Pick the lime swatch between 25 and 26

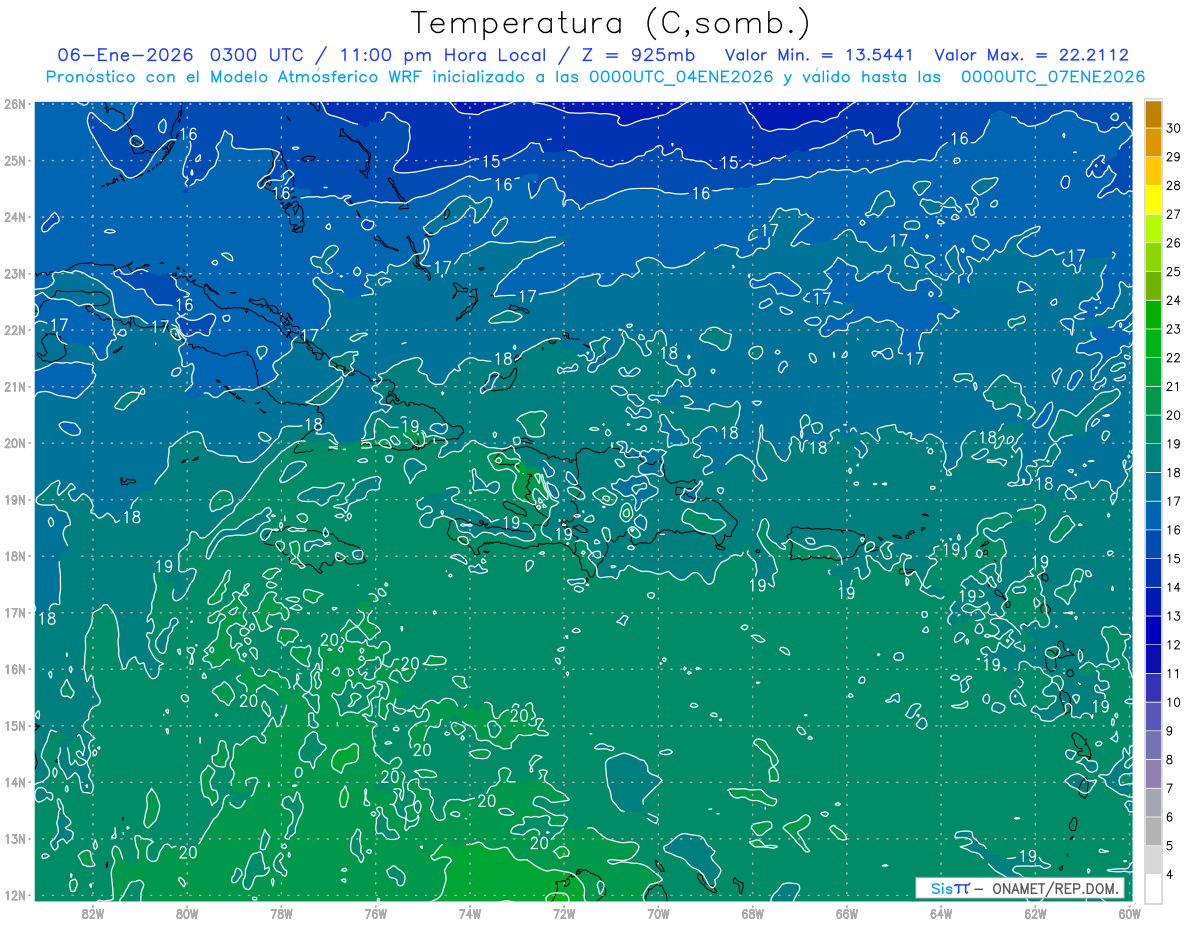tap(1154, 257)
